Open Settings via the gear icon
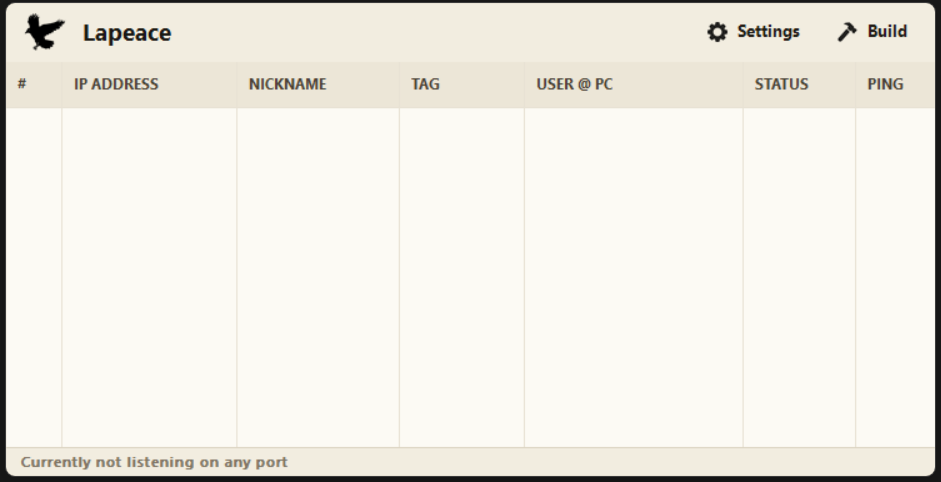Viewport: 941px width, 482px height. point(717,32)
